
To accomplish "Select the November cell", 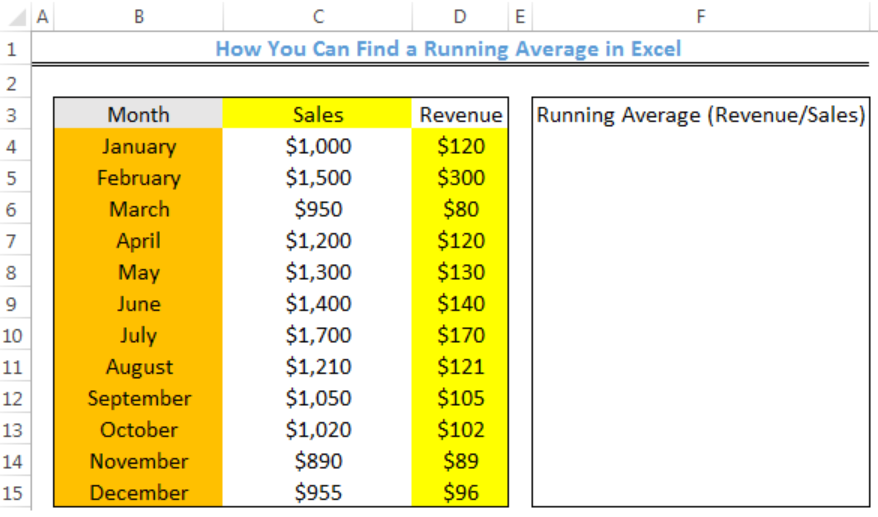I will (138, 462).
